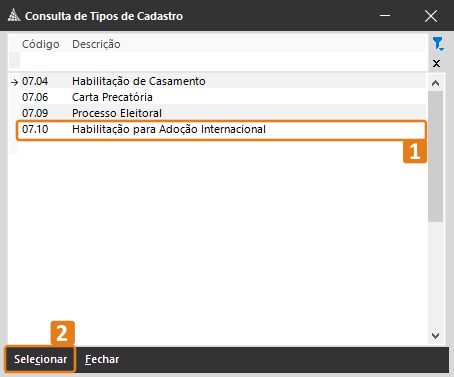Click the filter field under Descrição
Screen dimensions: 454x377
(248, 61)
